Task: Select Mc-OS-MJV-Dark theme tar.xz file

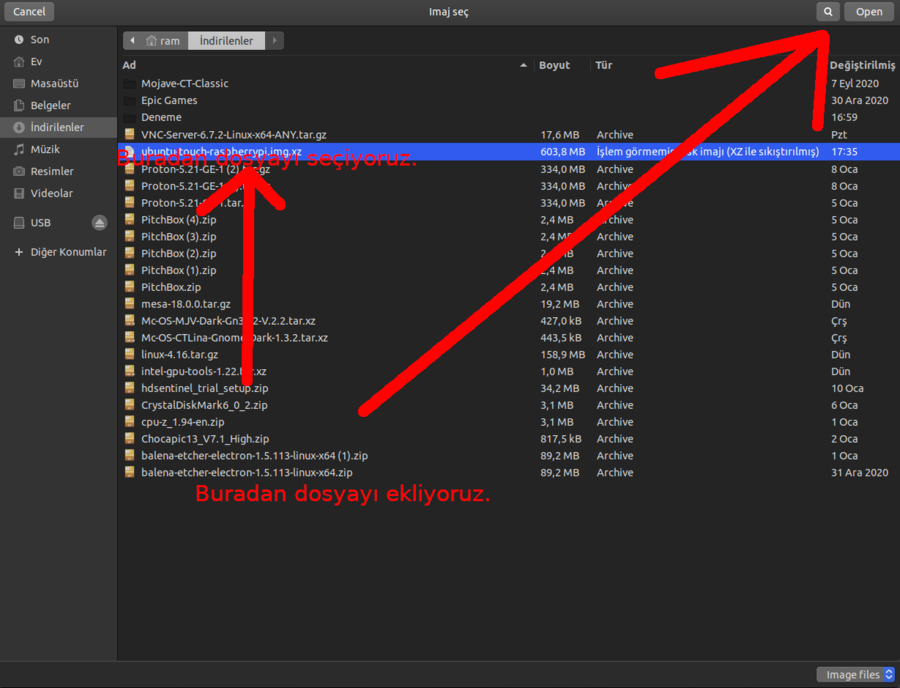Action: coord(509,321)
